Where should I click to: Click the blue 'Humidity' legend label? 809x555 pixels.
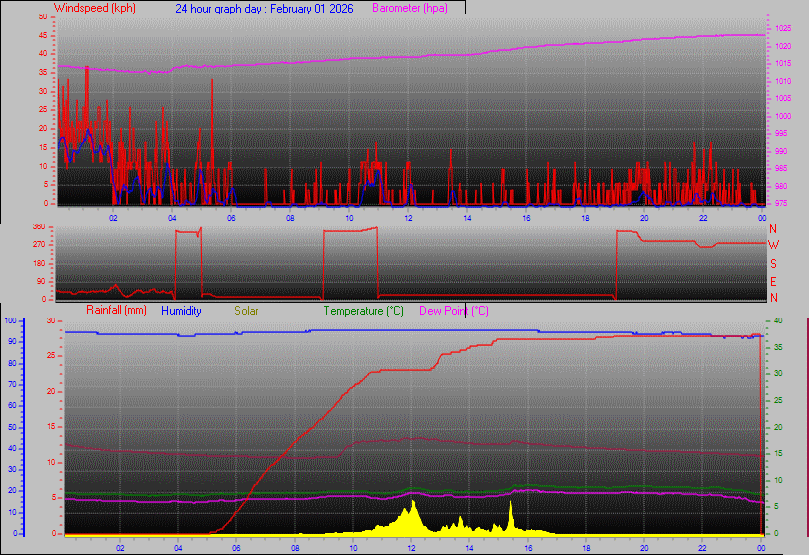[181, 311]
